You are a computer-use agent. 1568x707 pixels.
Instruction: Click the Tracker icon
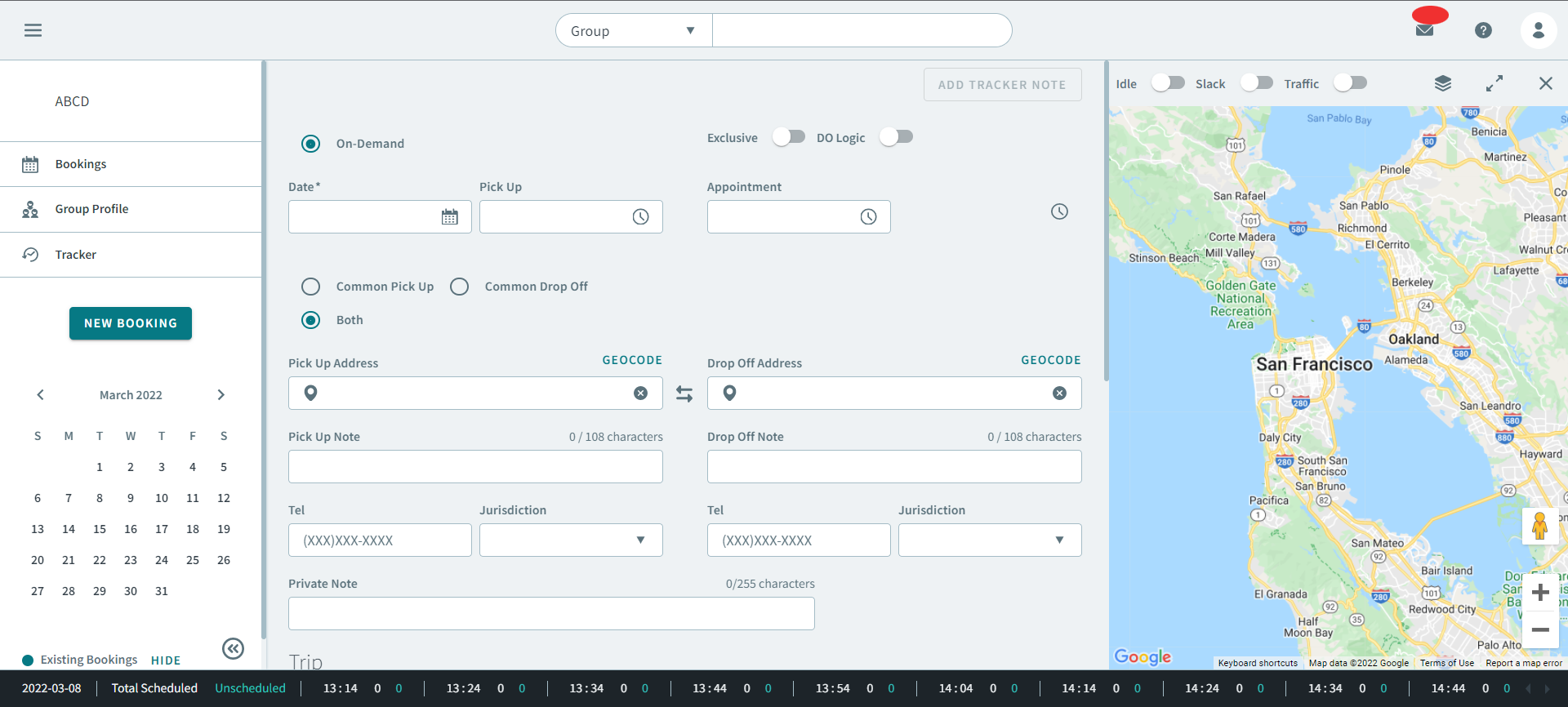(x=30, y=255)
